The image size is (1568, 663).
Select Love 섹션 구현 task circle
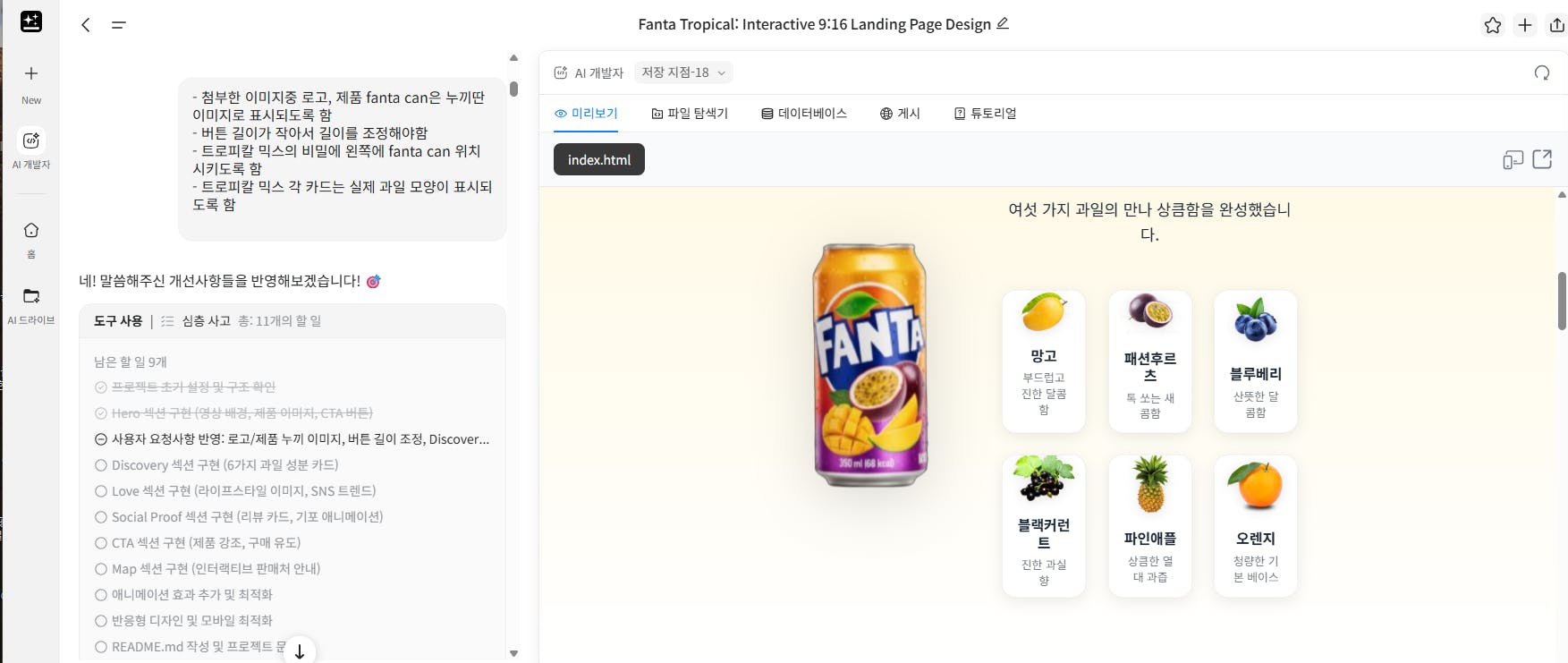point(101,491)
